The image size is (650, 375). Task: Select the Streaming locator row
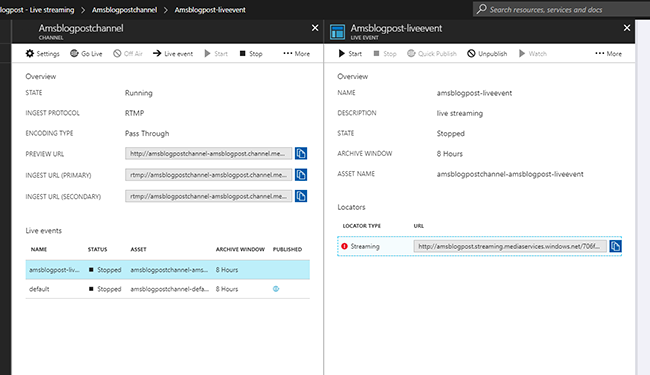(x=480, y=246)
